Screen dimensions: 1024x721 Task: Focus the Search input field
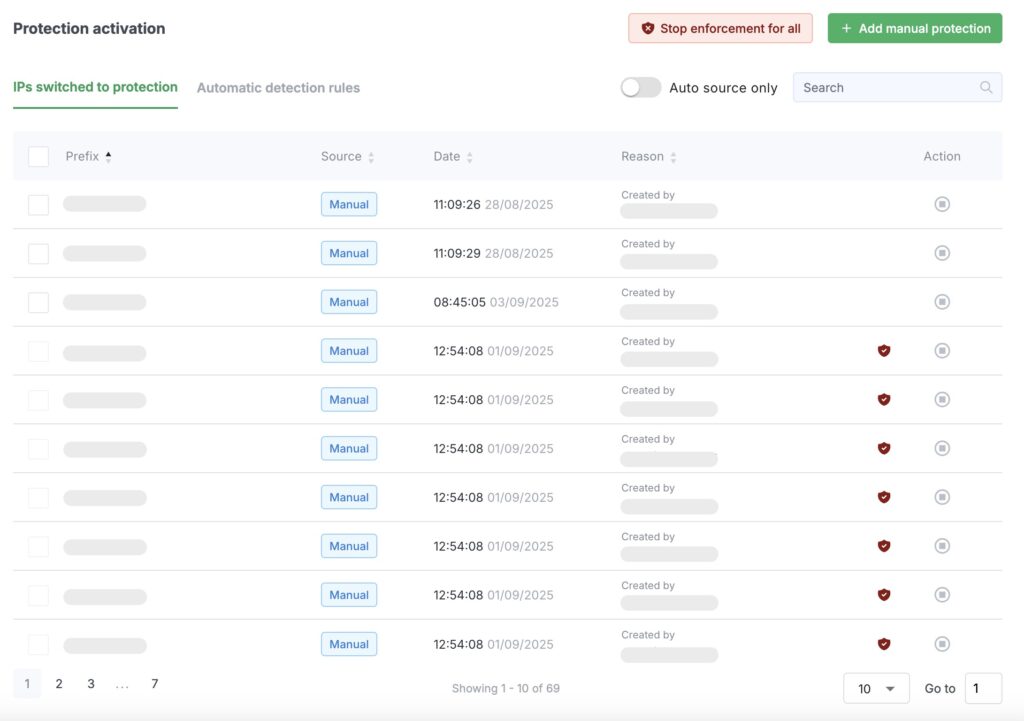pos(897,88)
